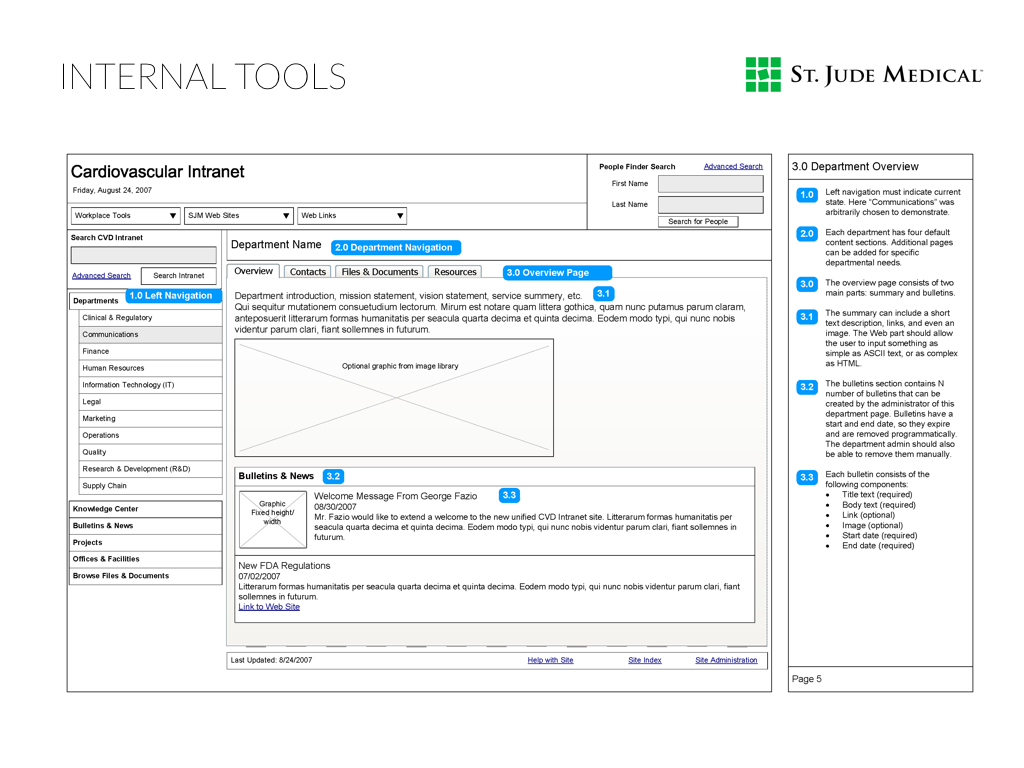Click the Welcome Message graphic placeholder
Viewport: 1024px width, 768px height.
tap(272, 519)
